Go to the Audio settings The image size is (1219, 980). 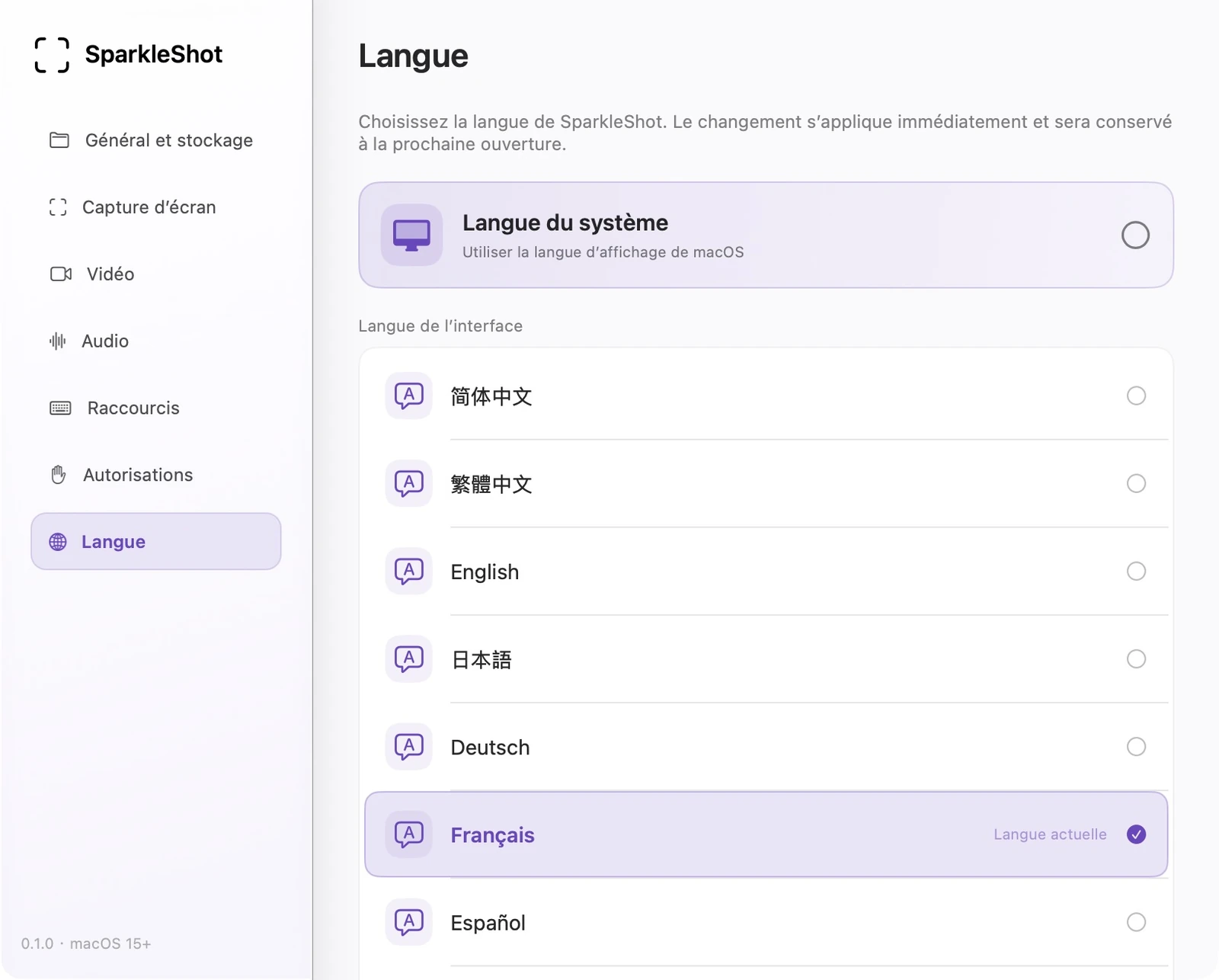pos(156,341)
